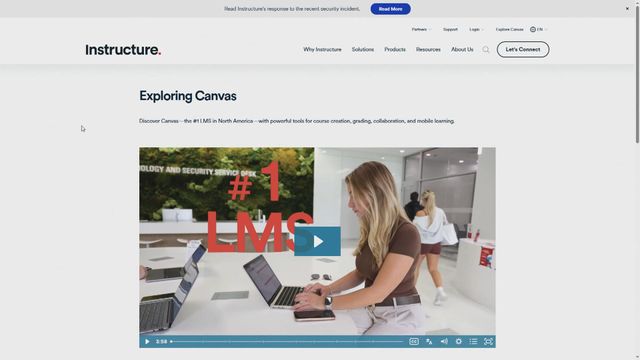
Task: Open the About Us menu
Action: (462, 49)
